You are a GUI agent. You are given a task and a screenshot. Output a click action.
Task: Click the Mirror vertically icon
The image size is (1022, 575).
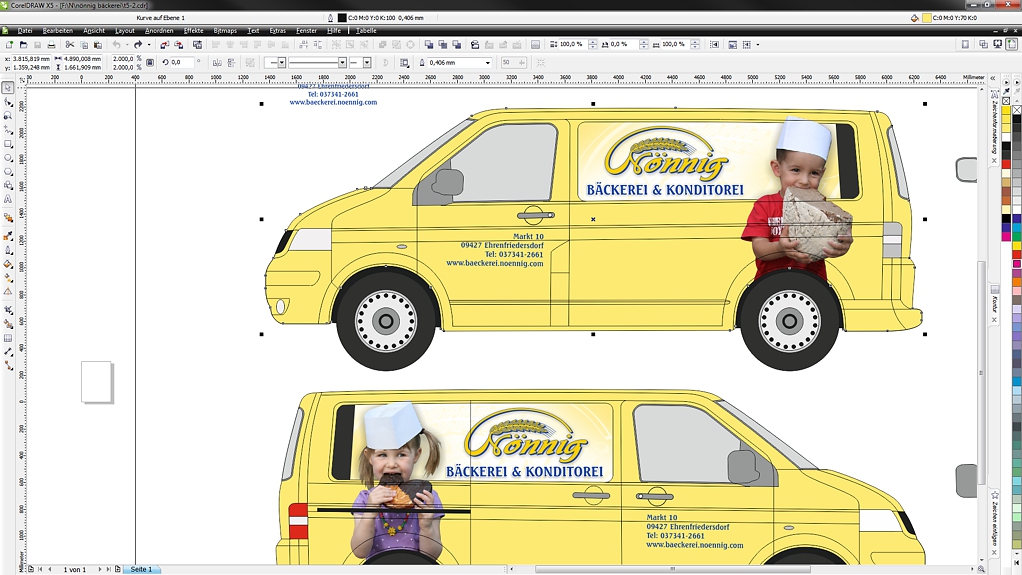(231, 63)
